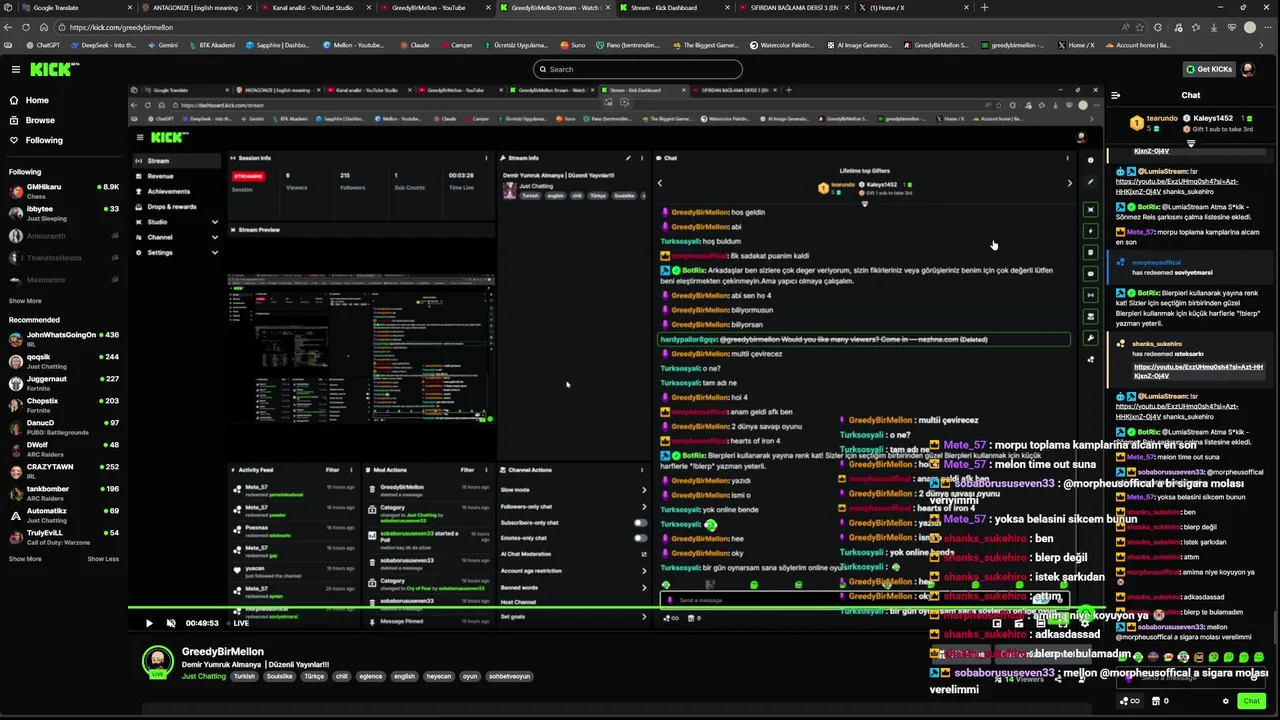This screenshot has height=720, width=1280.
Task: Click the Home icon in Kick sidebar
Action: tap(14, 100)
